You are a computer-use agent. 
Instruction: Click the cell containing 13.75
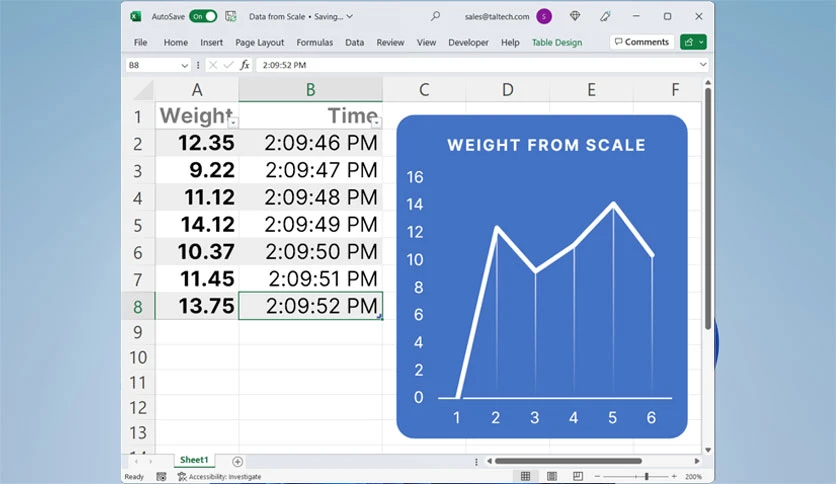coord(197,306)
